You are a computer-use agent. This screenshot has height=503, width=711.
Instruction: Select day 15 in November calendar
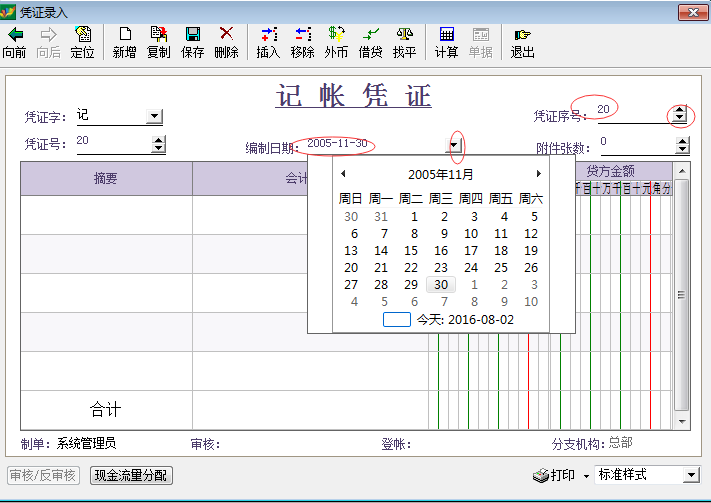[411, 251]
